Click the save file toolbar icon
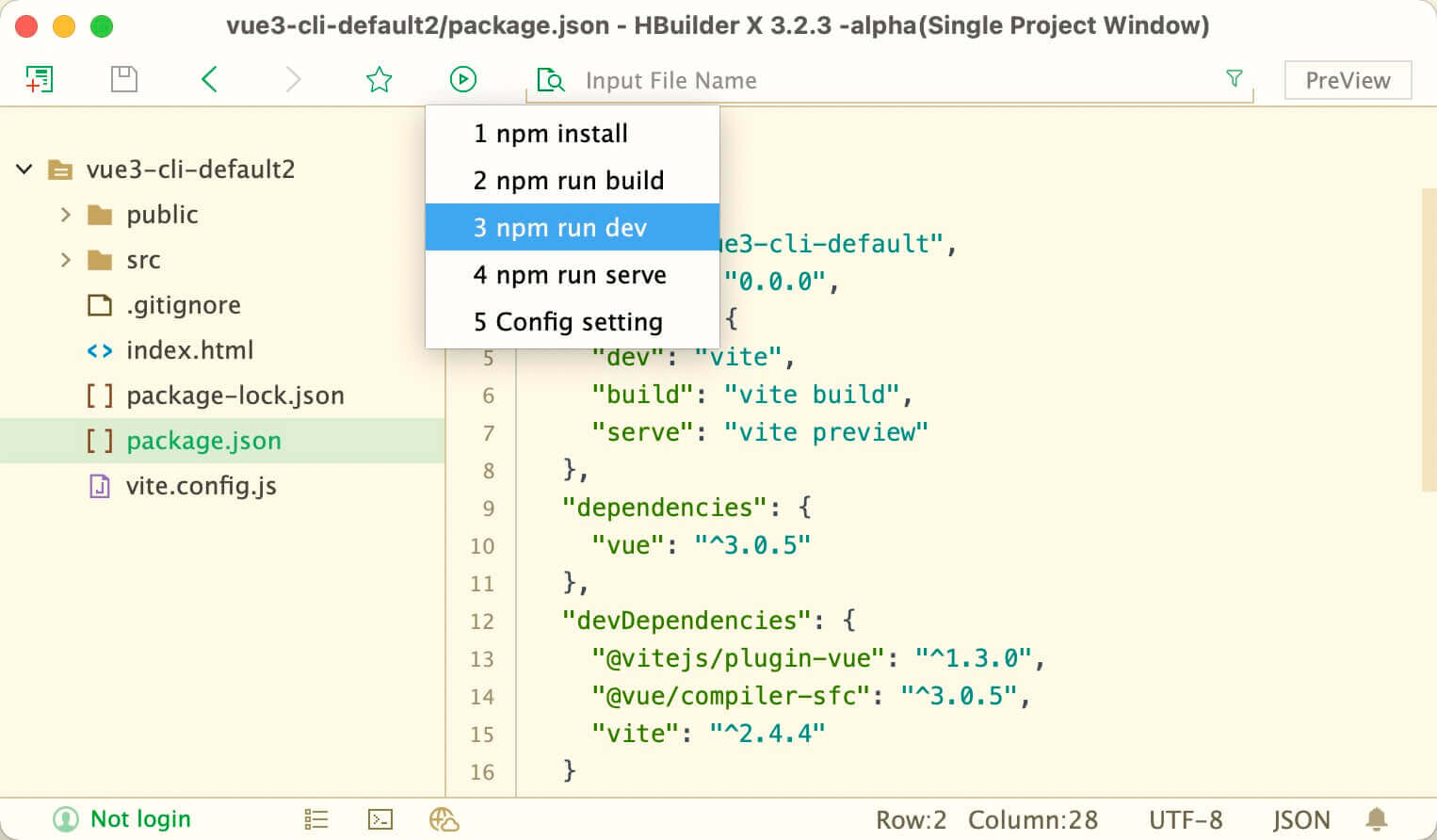 pos(124,79)
